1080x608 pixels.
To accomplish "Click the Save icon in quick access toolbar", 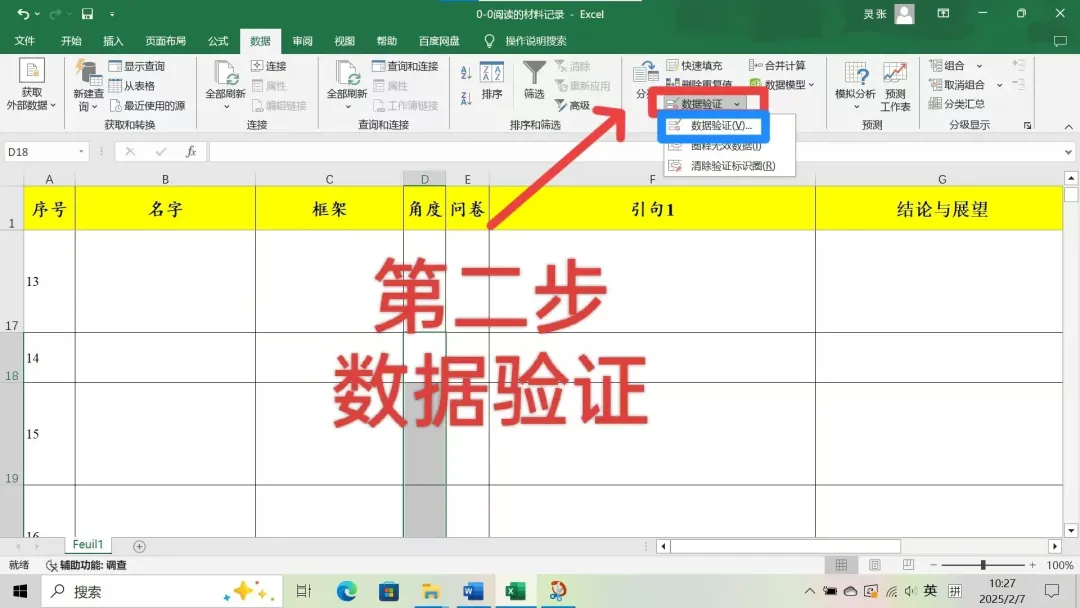I will point(87,14).
